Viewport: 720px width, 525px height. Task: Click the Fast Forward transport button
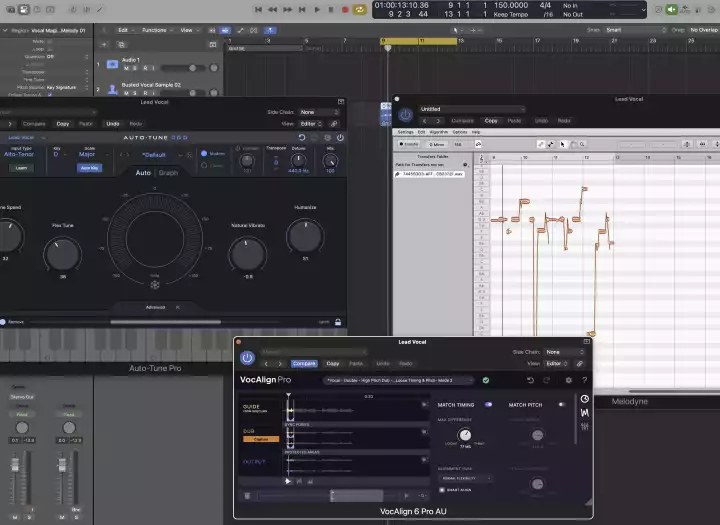(287, 9)
